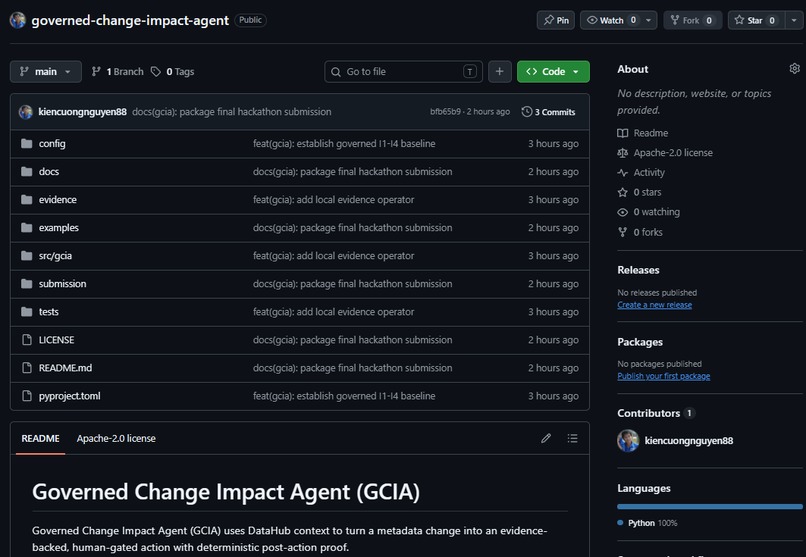Open the Star lists dropdown arrow

[794, 20]
